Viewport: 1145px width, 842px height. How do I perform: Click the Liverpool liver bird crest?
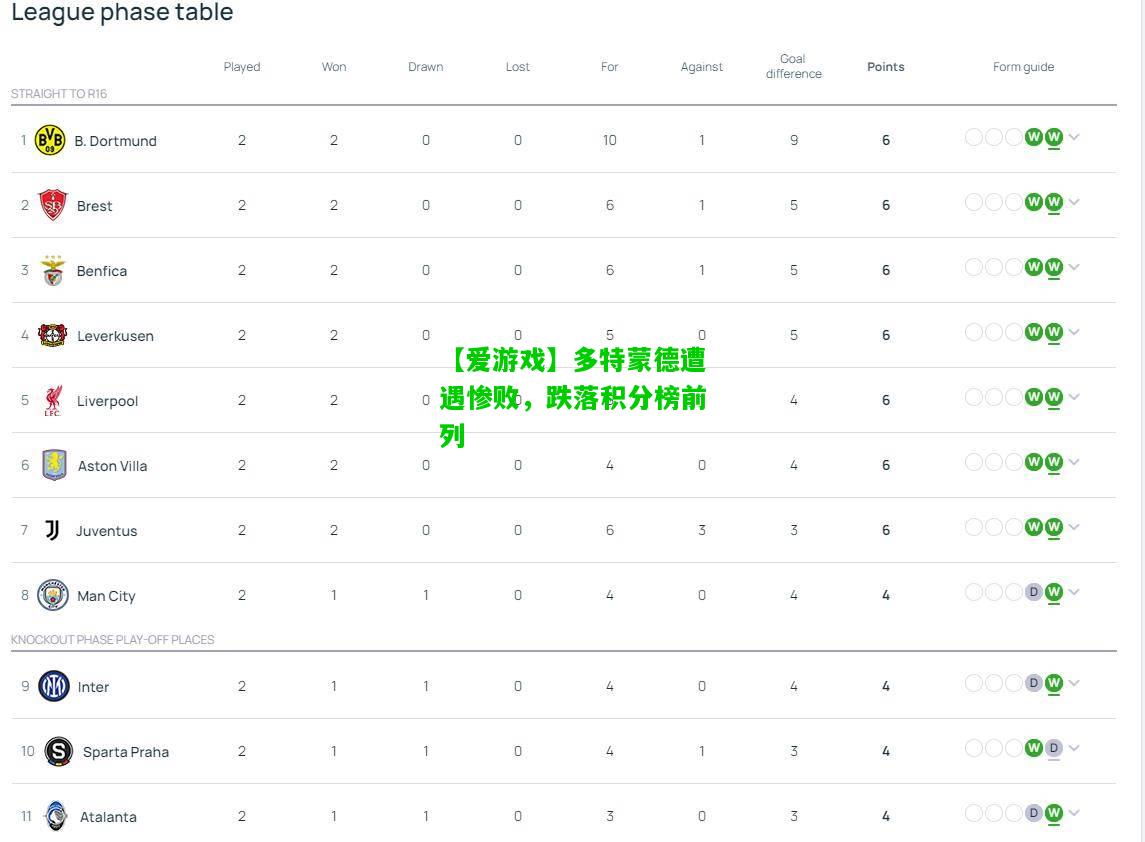tap(53, 400)
